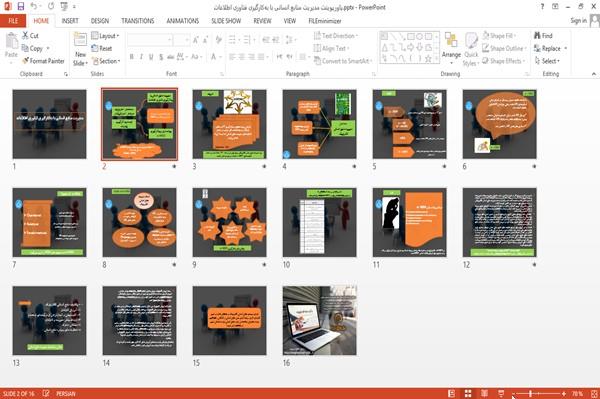Open the Help question mark

click(542, 7)
